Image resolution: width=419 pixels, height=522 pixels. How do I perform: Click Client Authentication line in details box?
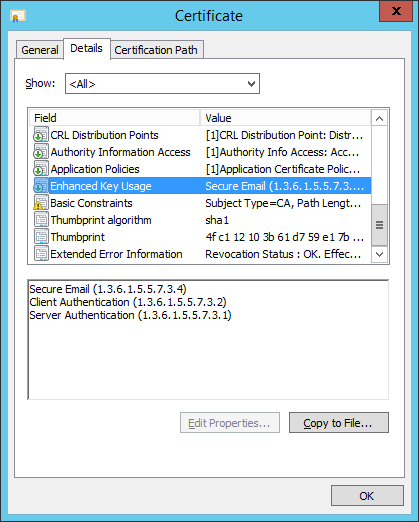tap(128, 302)
